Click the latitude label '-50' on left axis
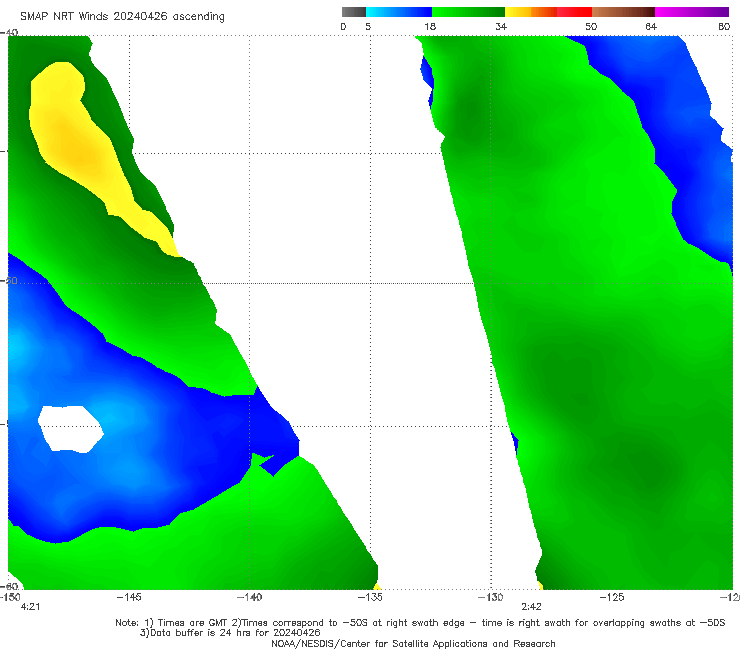The height and width of the screenshot is (650, 740). point(9,281)
